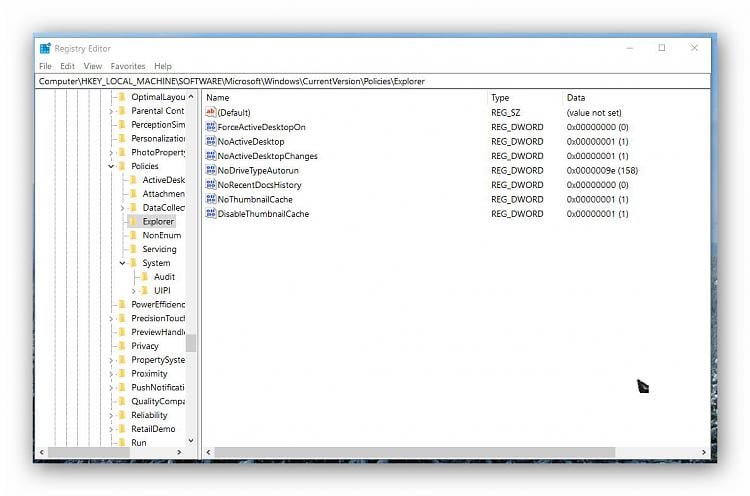Click the Privacy folder icon
The image size is (750, 496).
coord(122,346)
